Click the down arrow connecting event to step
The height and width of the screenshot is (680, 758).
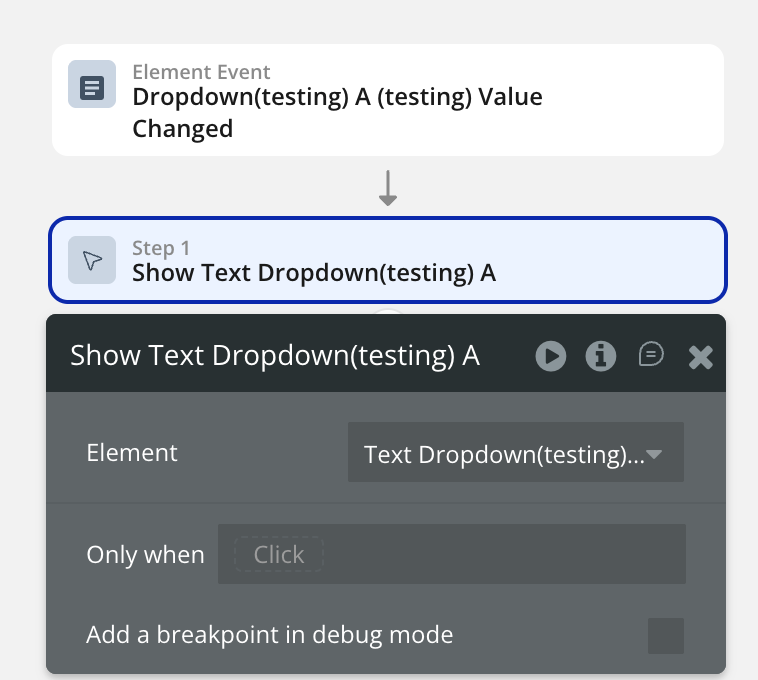point(388,187)
